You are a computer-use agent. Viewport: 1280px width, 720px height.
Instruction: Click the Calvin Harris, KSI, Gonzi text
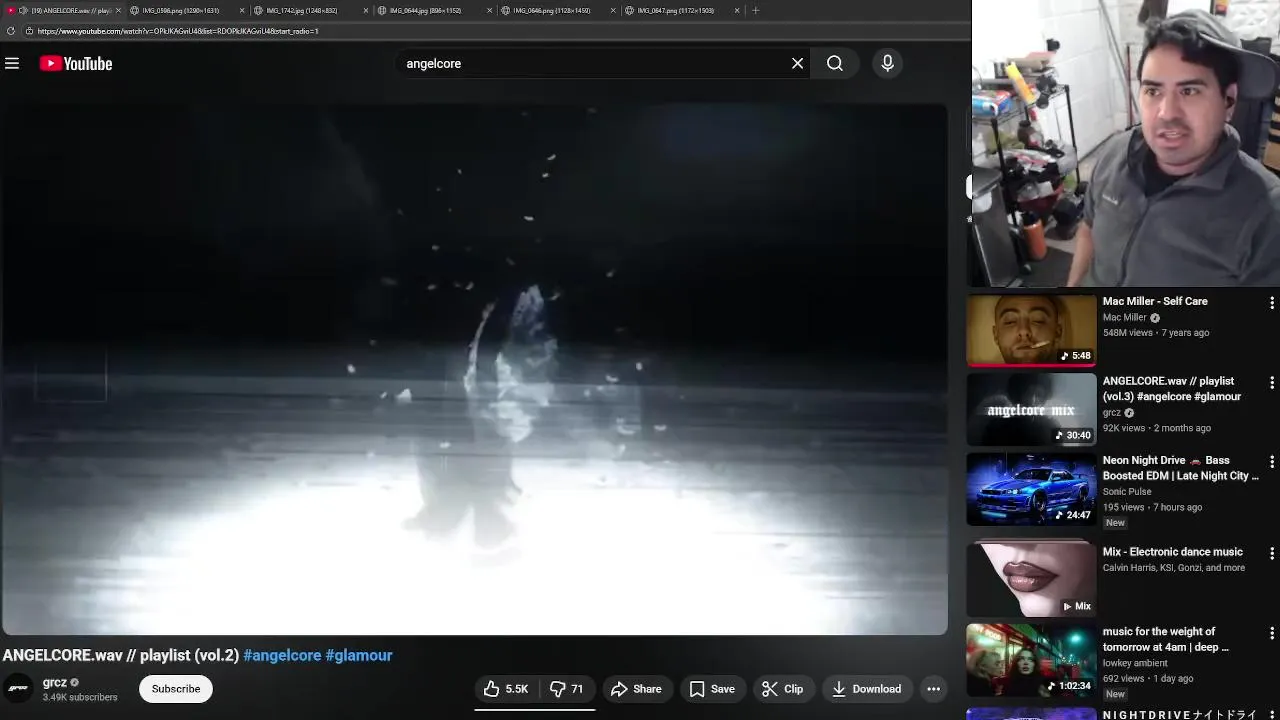[x=1174, y=568]
